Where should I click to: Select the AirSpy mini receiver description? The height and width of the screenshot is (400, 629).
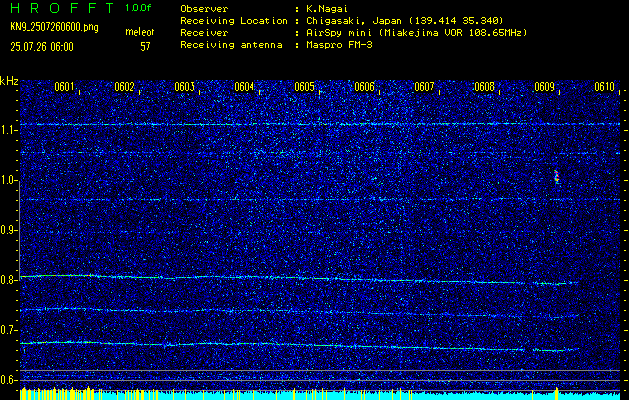click(417, 32)
